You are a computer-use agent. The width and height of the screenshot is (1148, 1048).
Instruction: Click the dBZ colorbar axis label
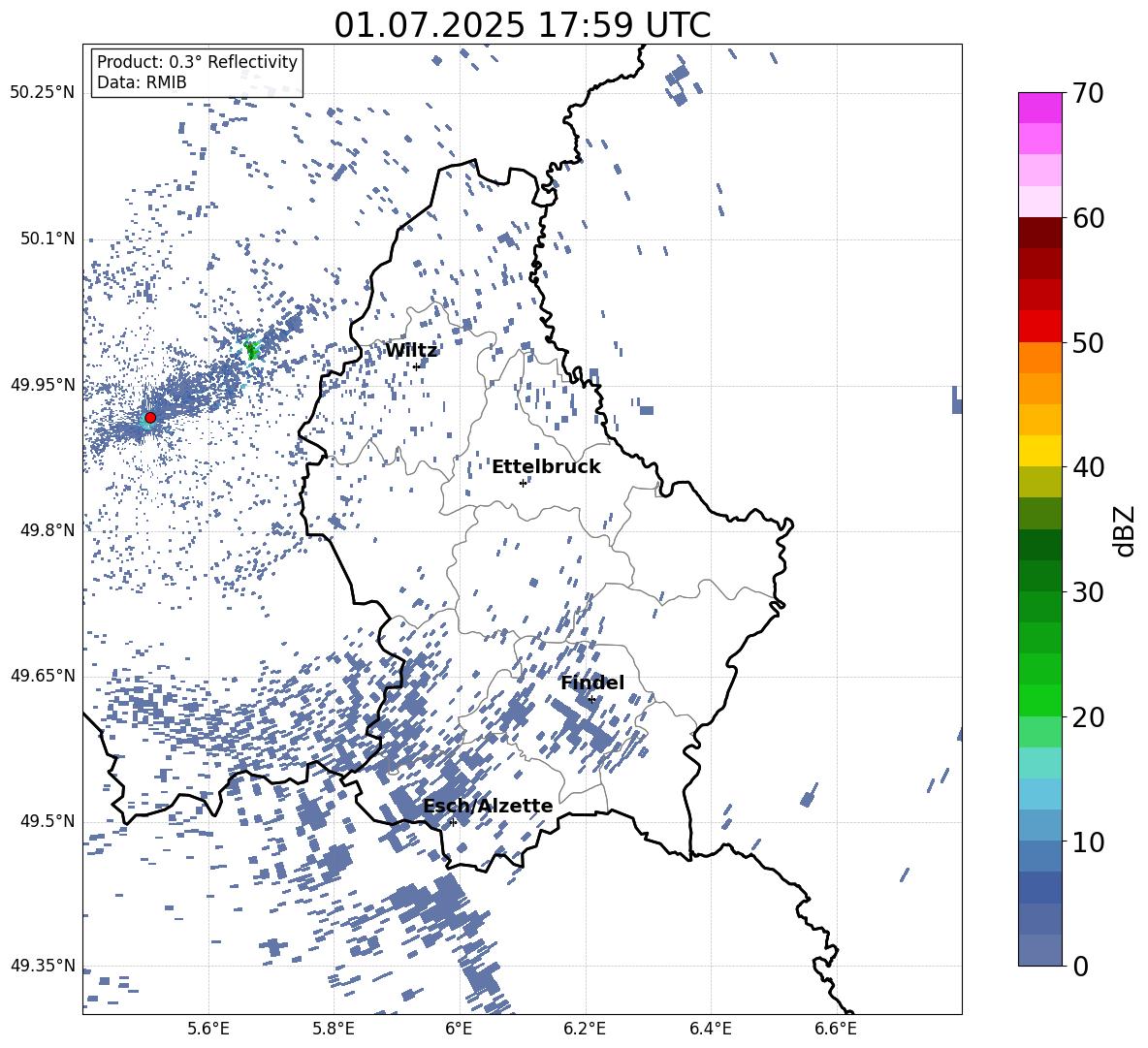click(x=1126, y=530)
